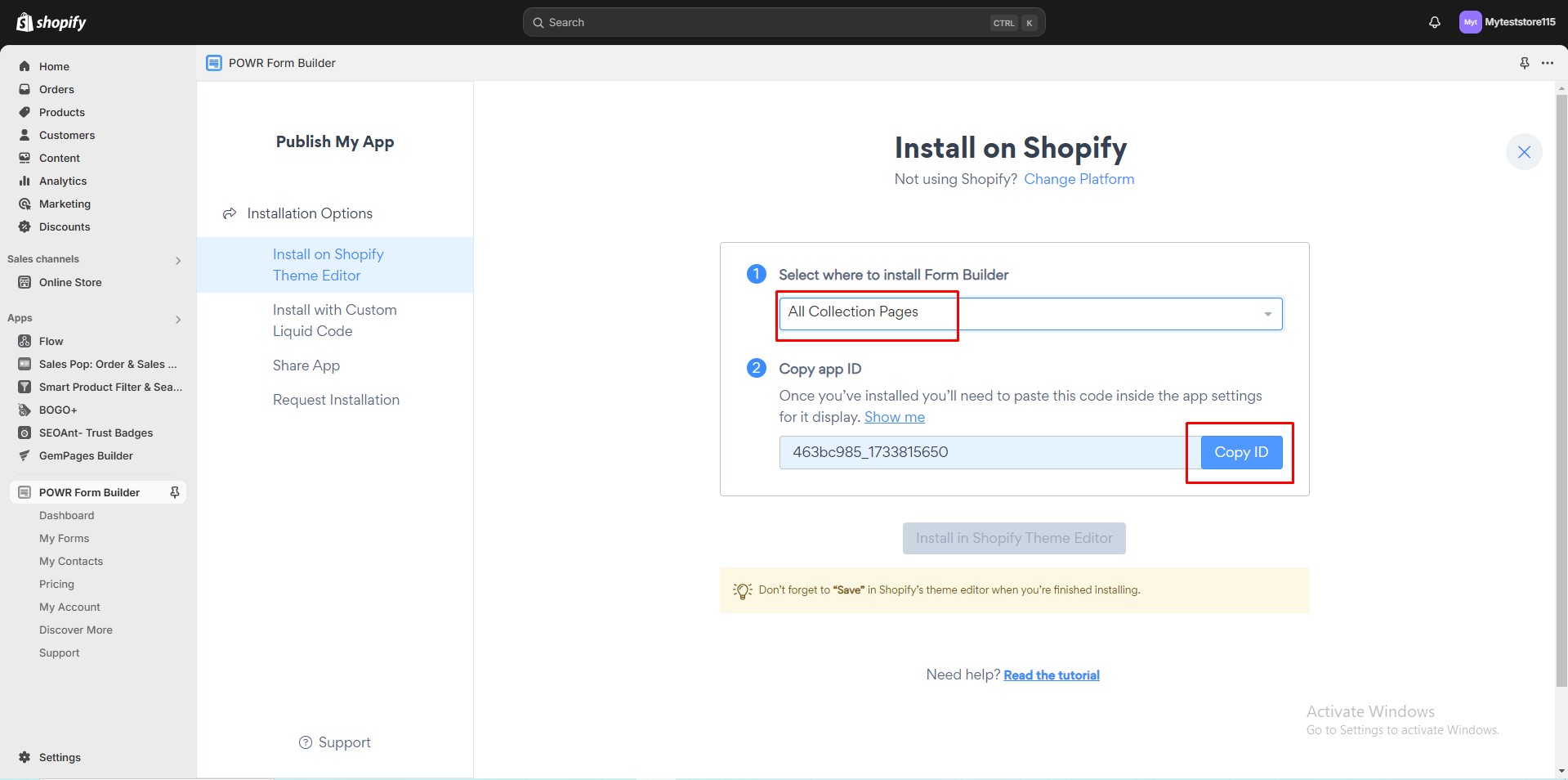Open the Read the tutorial link
This screenshot has height=780, width=1568.
(1051, 675)
